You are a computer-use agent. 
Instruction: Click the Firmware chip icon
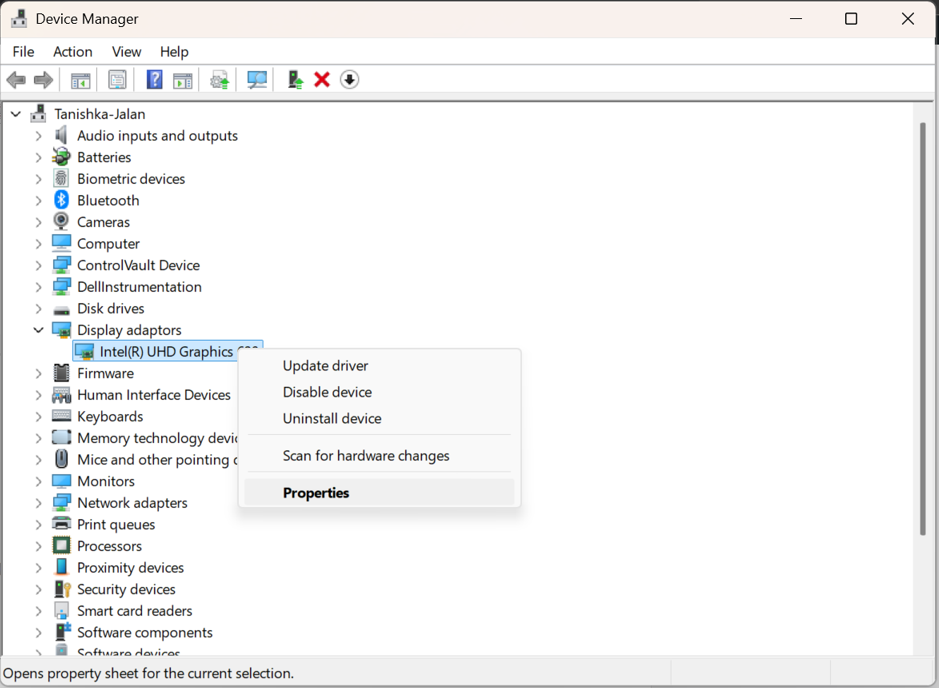61,373
